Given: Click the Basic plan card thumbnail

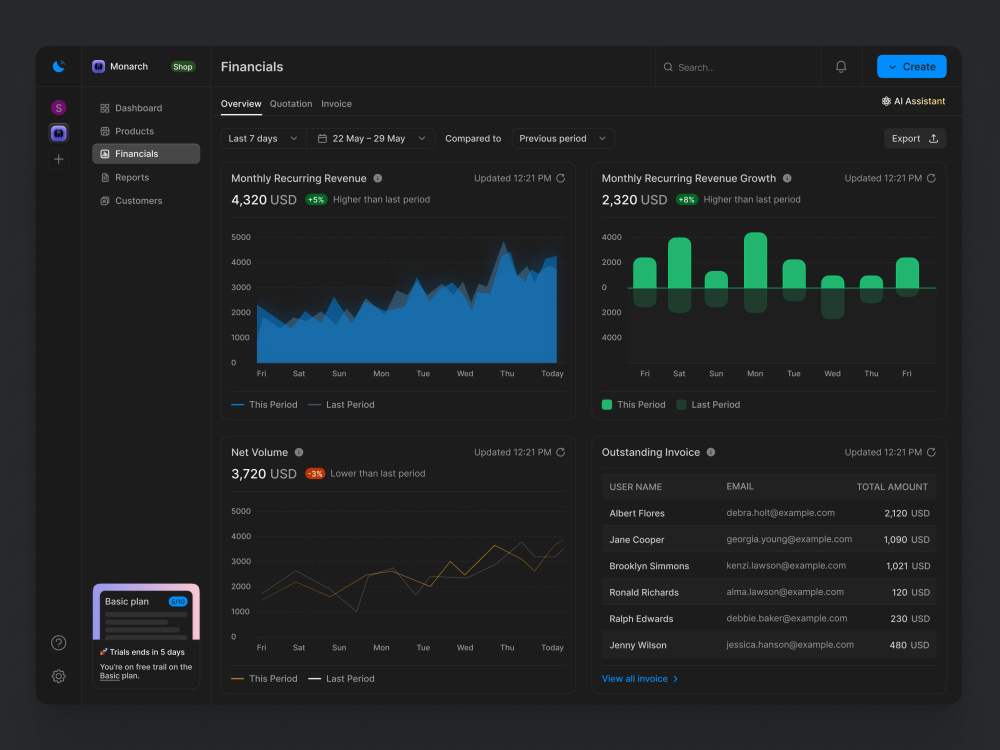Looking at the screenshot, I should (x=146, y=612).
